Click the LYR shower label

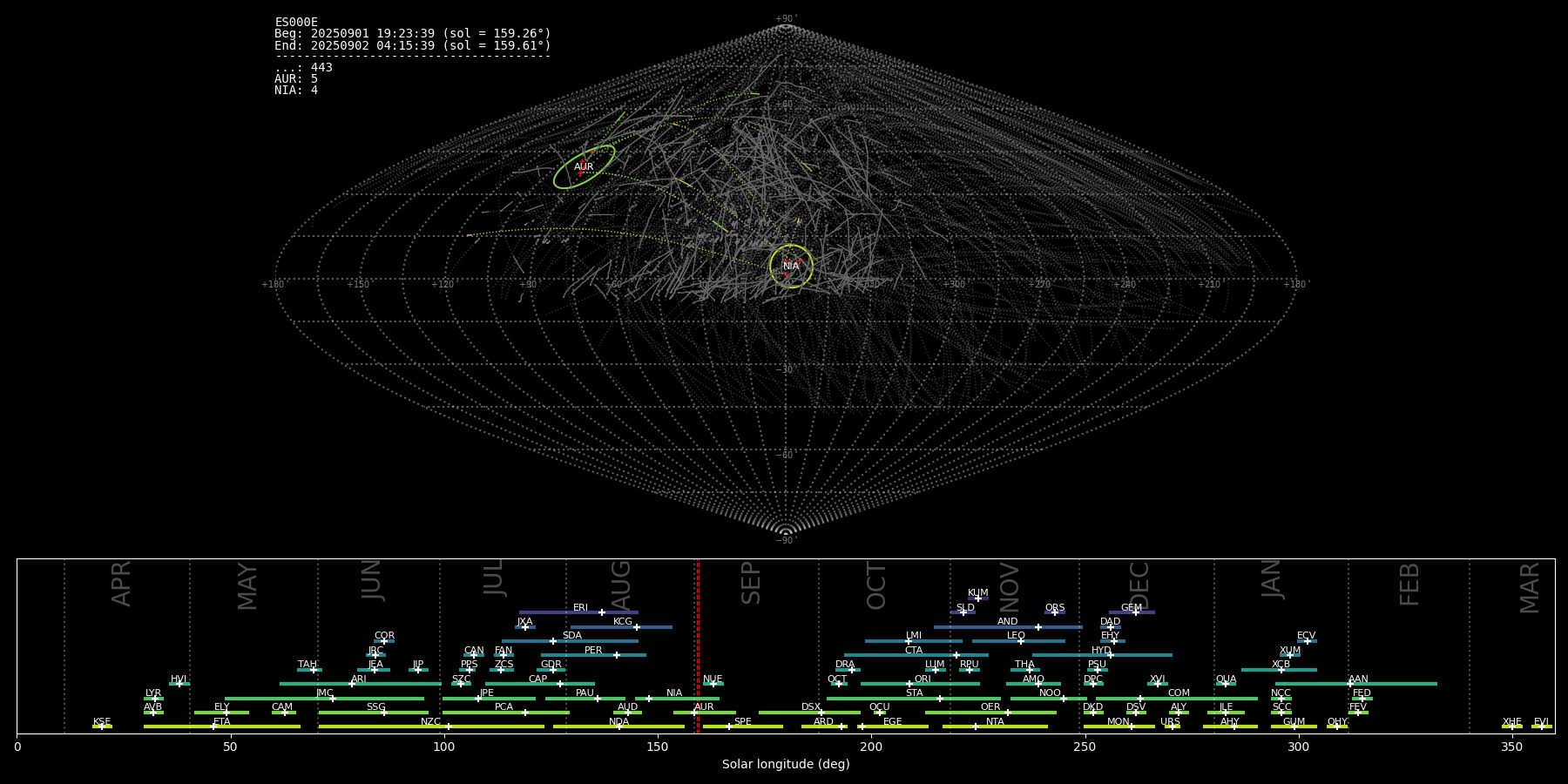point(153,693)
